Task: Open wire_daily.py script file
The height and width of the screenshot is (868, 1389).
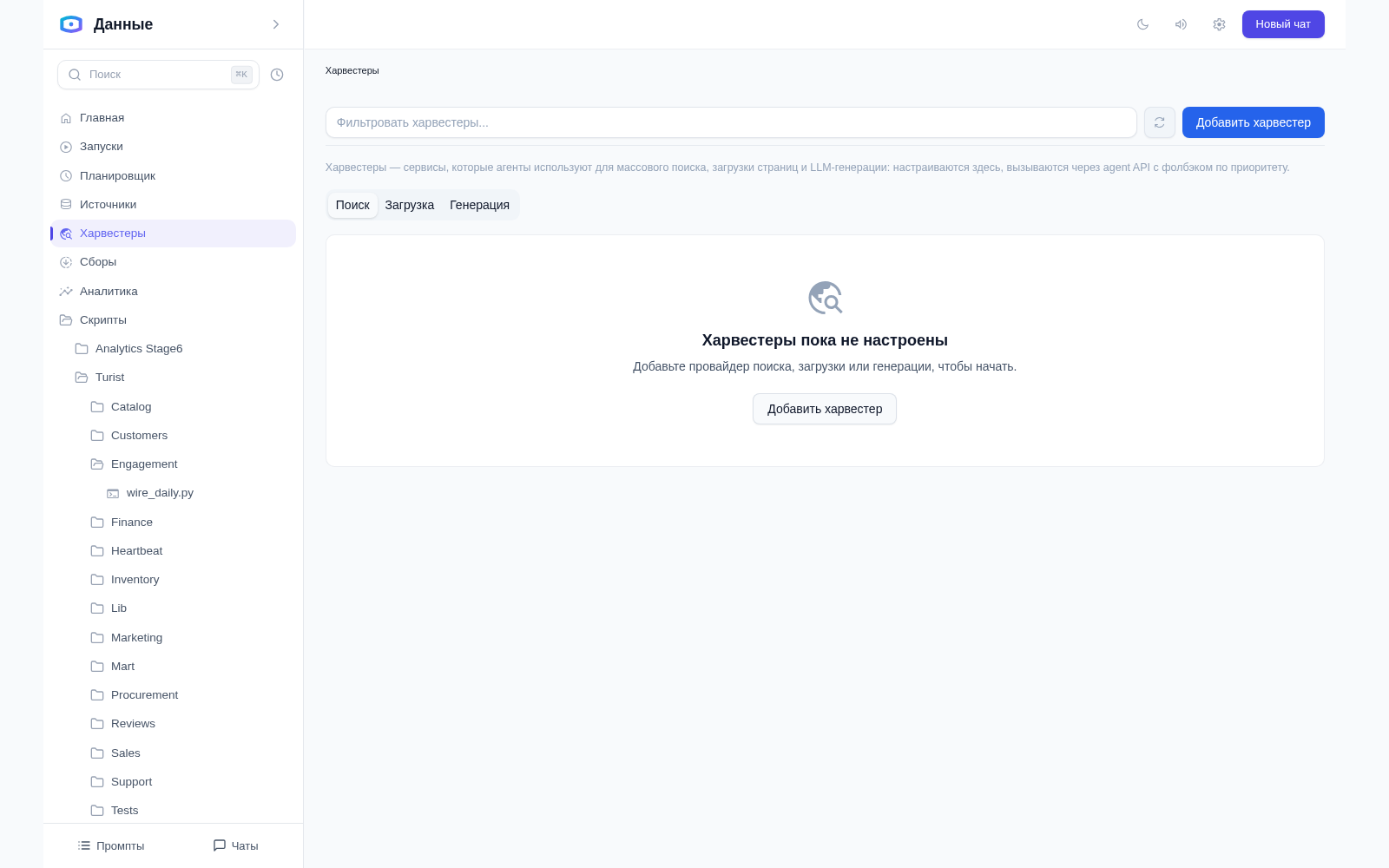Action: click(x=197, y=493)
